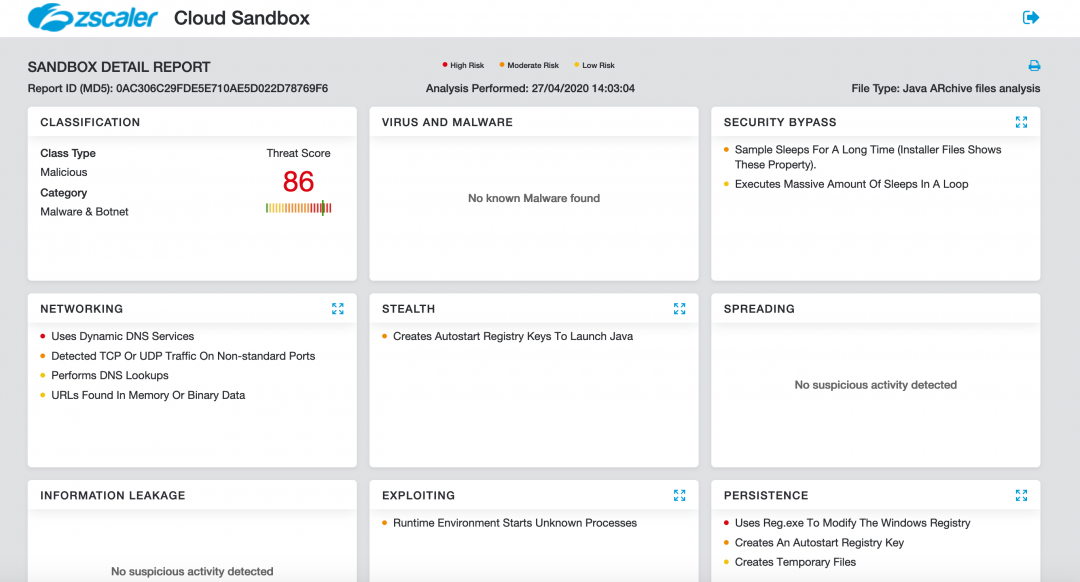Expand the Exploiting panel

pos(679,495)
